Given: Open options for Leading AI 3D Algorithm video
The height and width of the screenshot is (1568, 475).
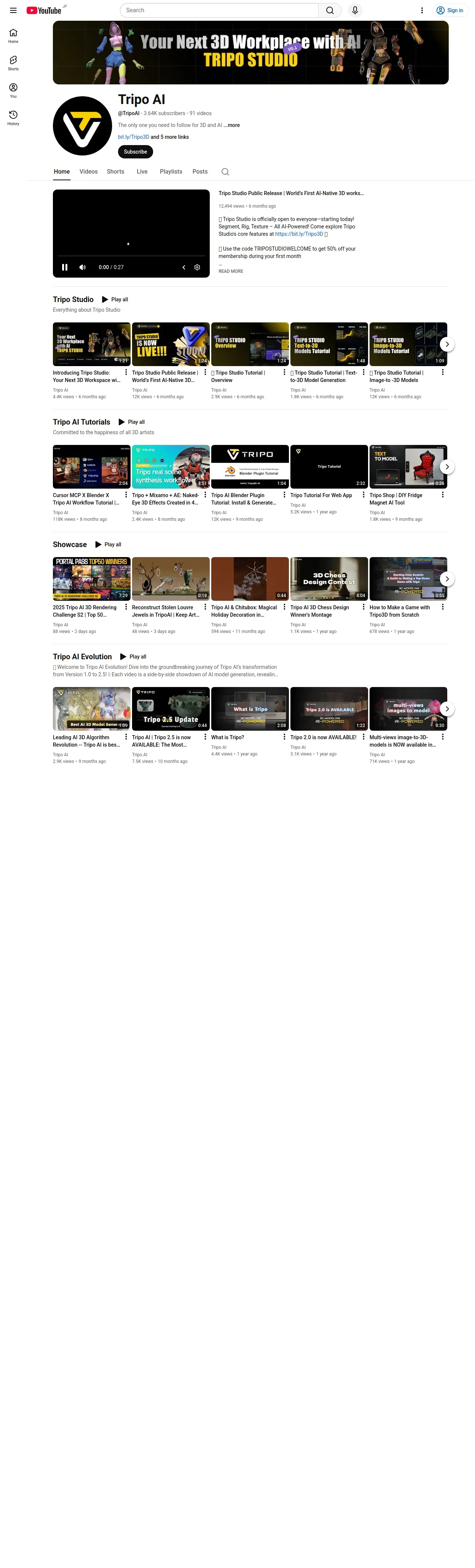Looking at the screenshot, I should [126, 737].
